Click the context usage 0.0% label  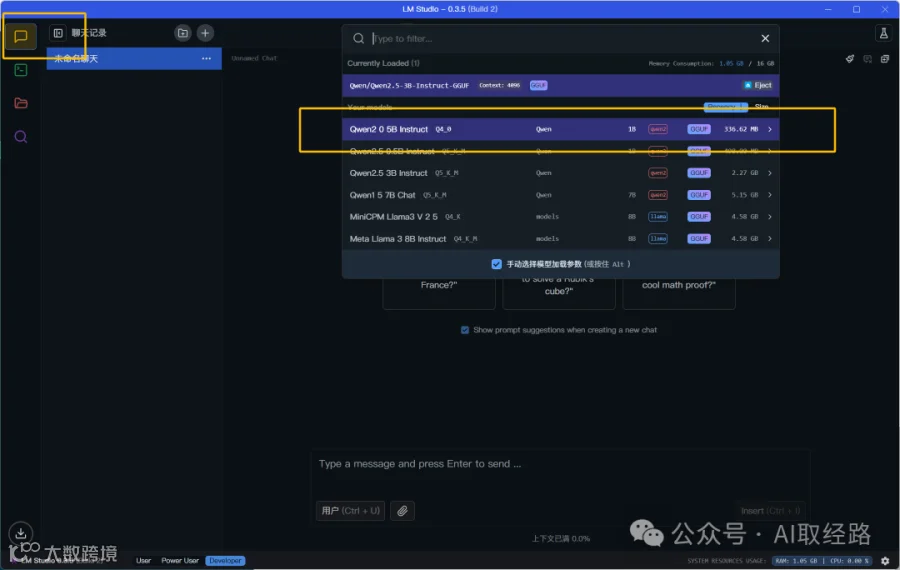coord(560,538)
